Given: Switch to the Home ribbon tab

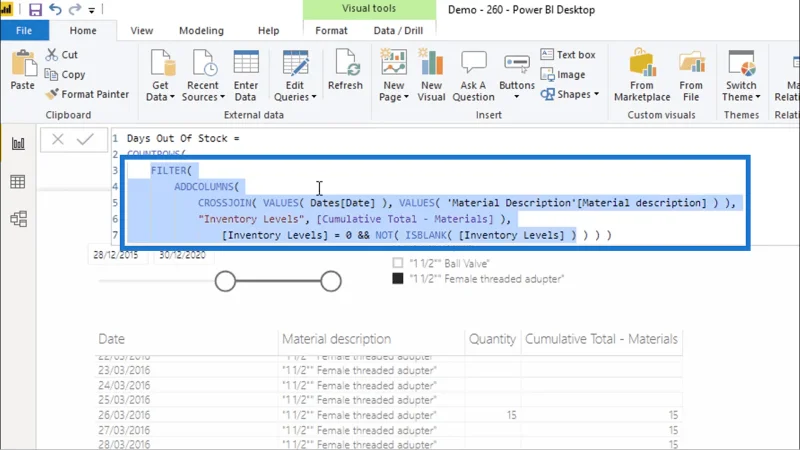Looking at the screenshot, I should coord(83,31).
